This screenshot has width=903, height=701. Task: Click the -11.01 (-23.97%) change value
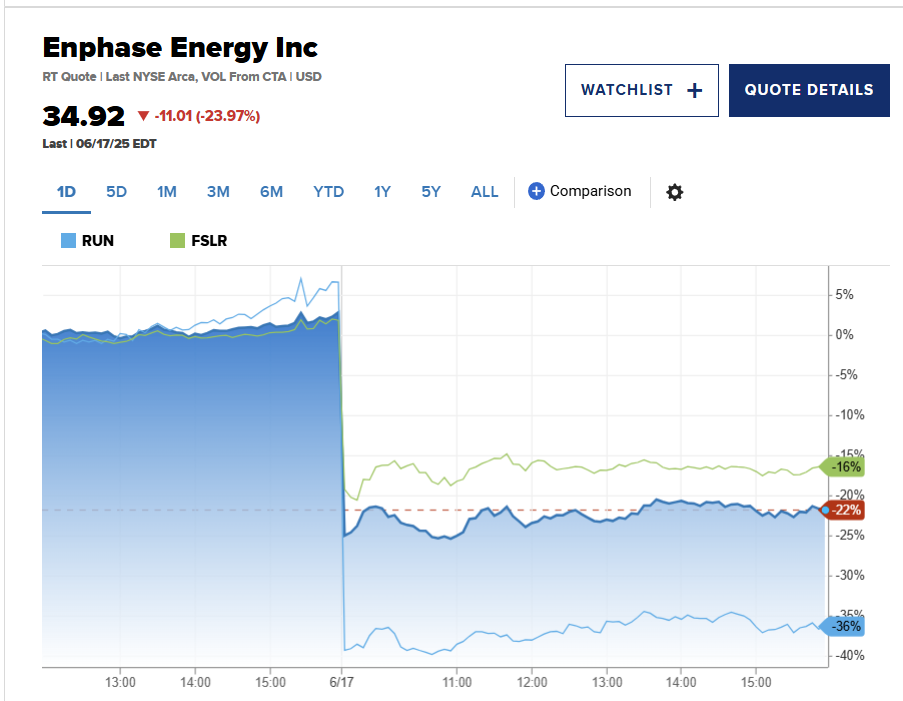tap(207, 116)
